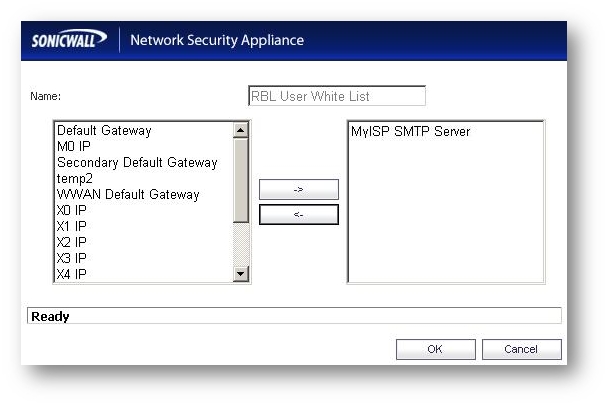Image resolution: width=609 pixels, height=407 pixels.
Task: Click the scrollbar thumb of the left list
Action: (x=241, y=181)
